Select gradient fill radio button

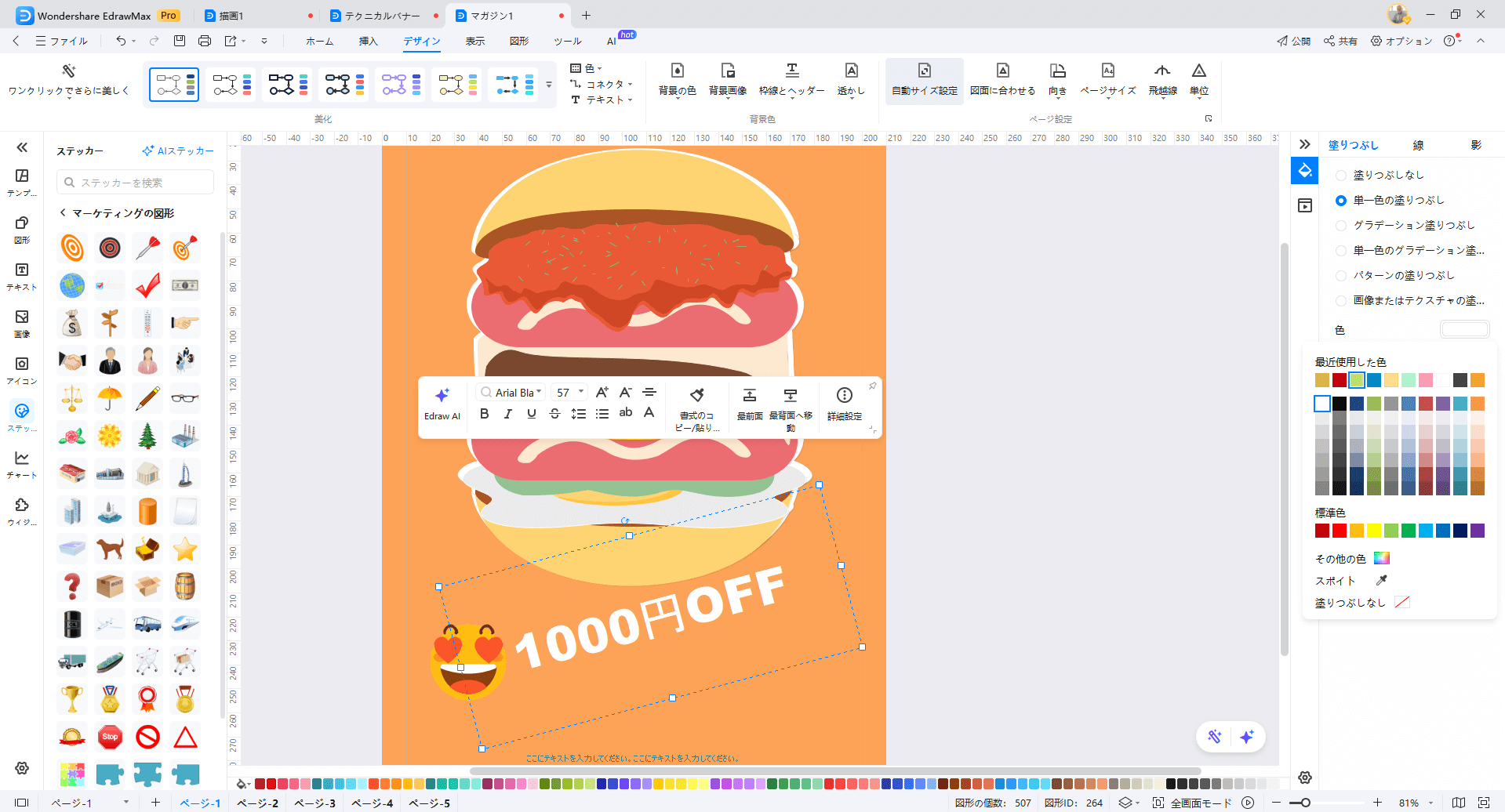[x=1341, y=226]
